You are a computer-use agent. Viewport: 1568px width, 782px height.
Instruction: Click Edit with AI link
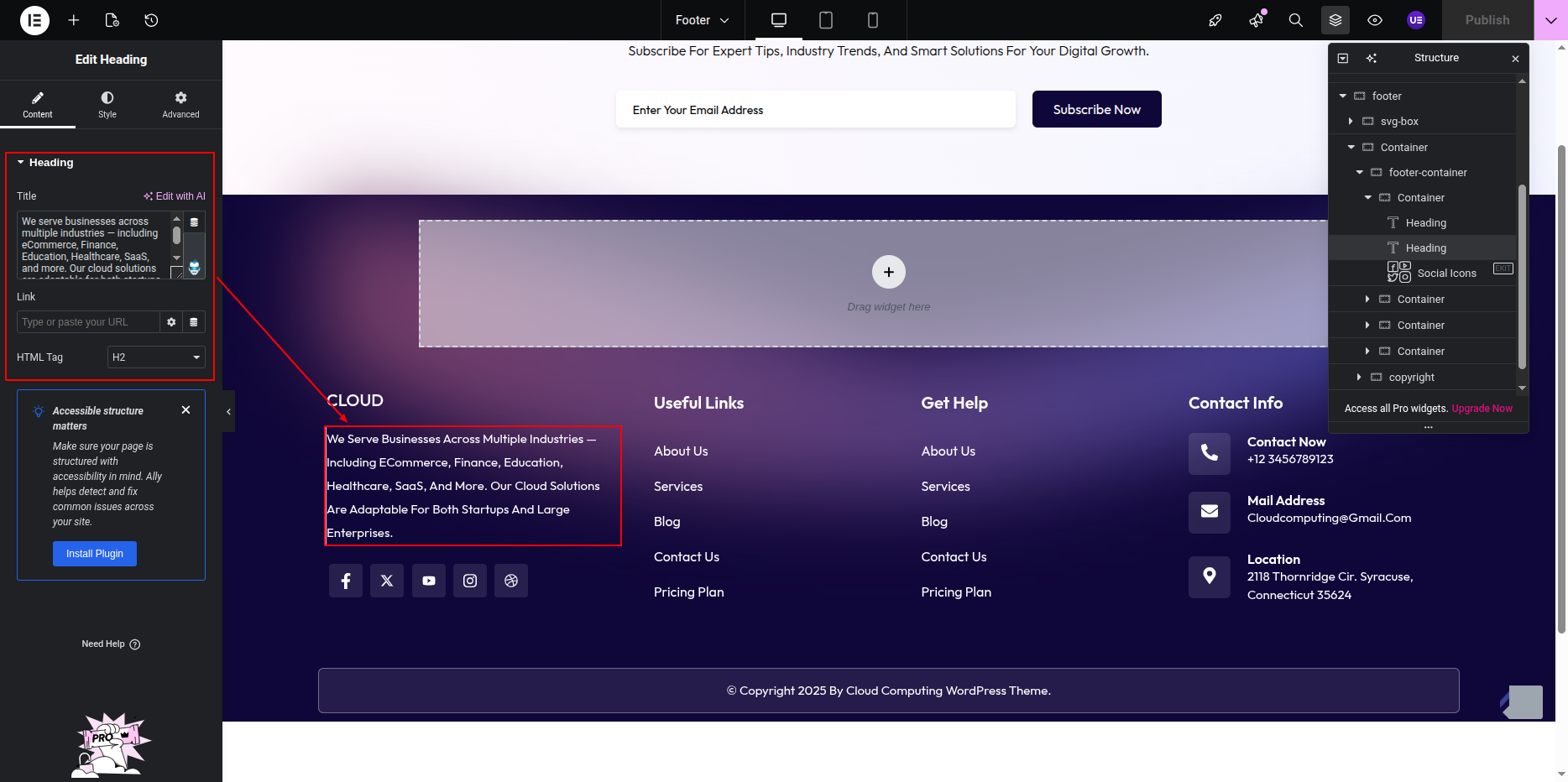click(x=175, y=196)
